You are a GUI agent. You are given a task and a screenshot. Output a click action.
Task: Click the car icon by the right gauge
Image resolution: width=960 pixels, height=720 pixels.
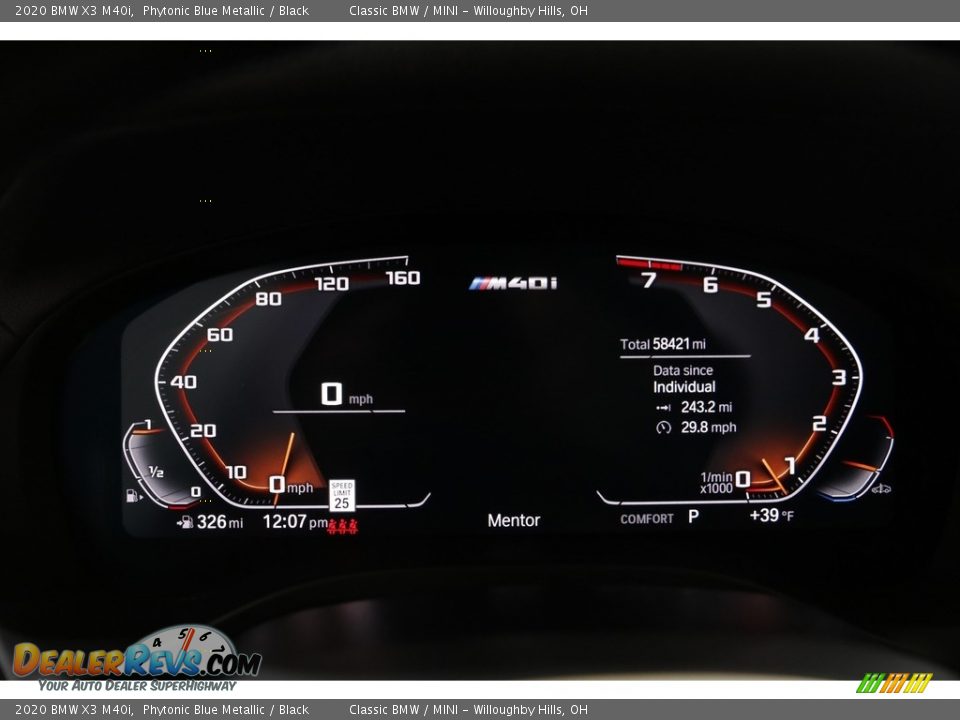click(881, 489)
